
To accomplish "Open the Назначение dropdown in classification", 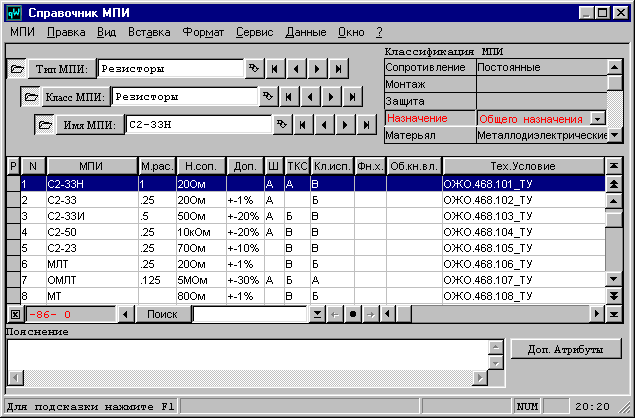I will pyautogui.click(x=598, y=118).
